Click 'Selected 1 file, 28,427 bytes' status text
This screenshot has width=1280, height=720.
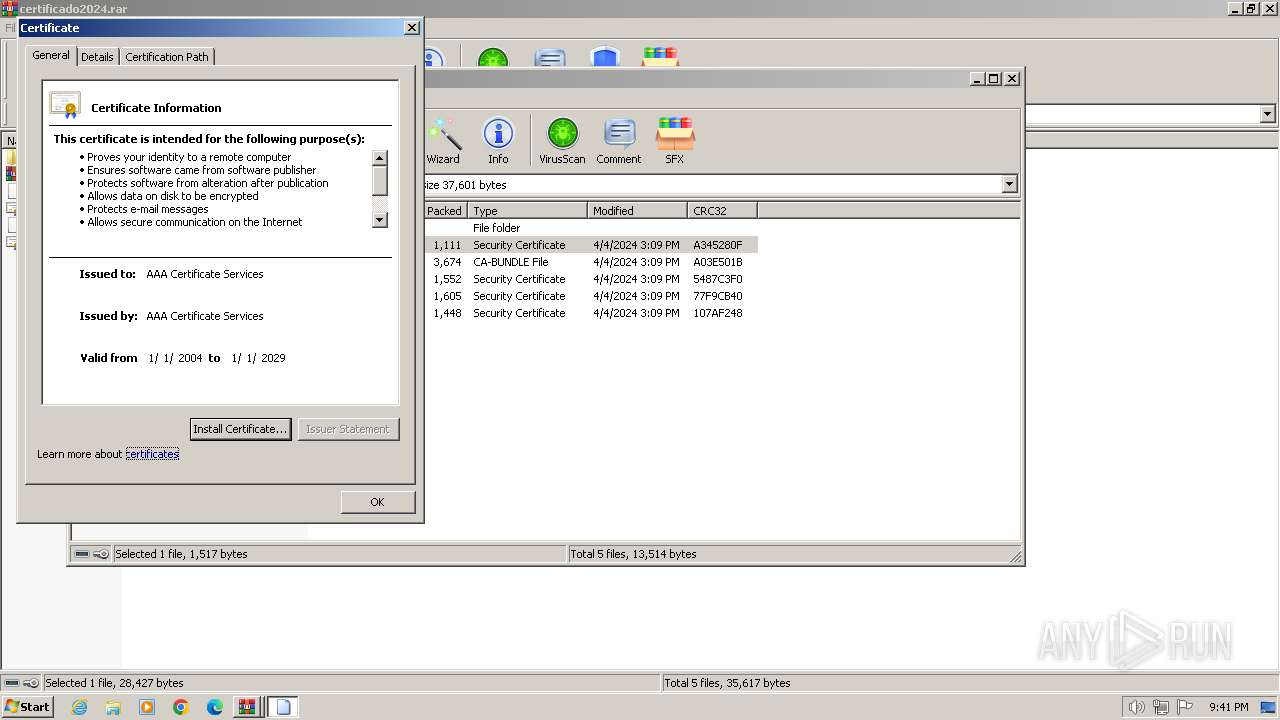pyautogui.click(x=114, y=683)
